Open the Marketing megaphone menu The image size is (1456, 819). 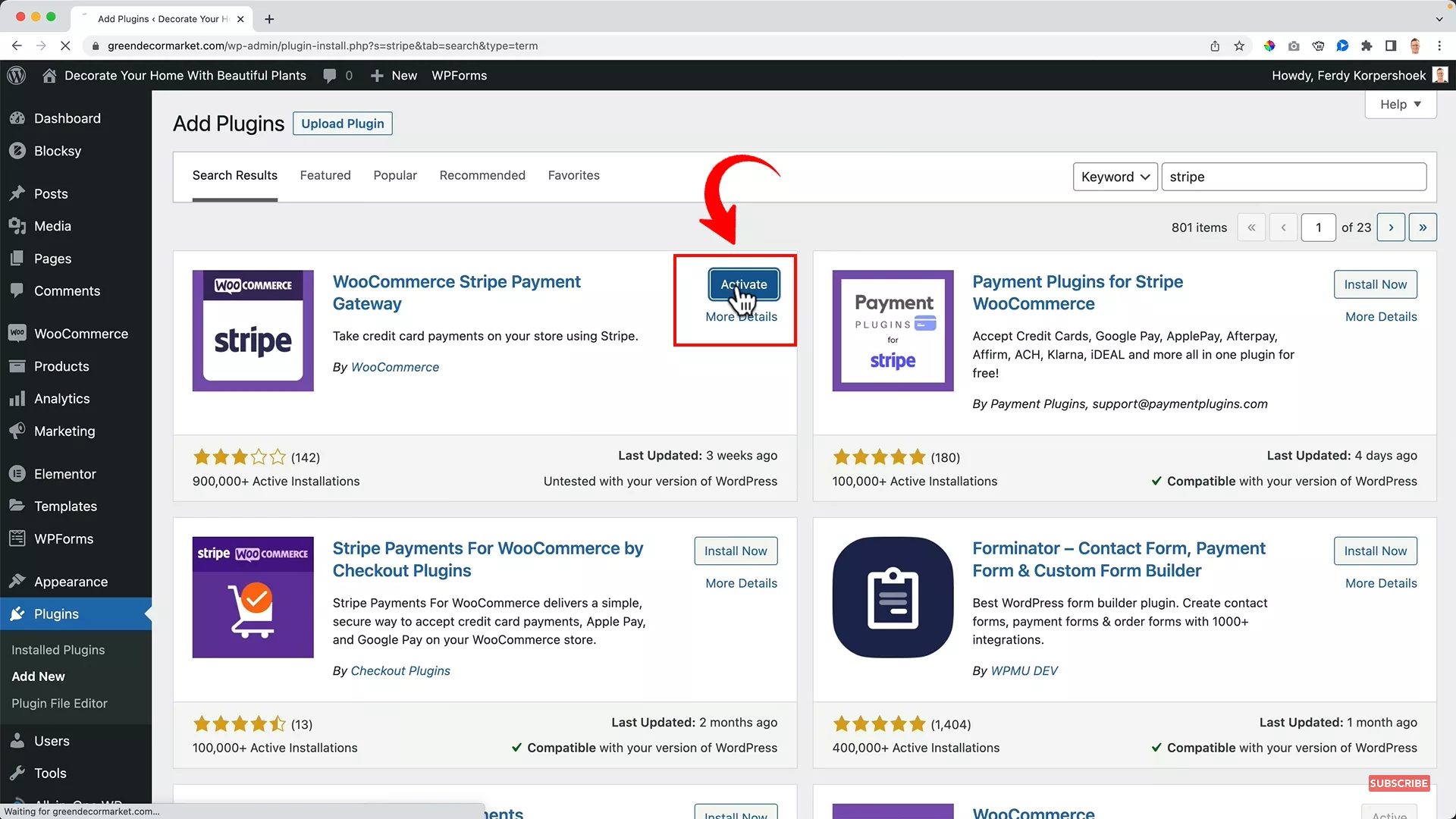pos(64,431)
